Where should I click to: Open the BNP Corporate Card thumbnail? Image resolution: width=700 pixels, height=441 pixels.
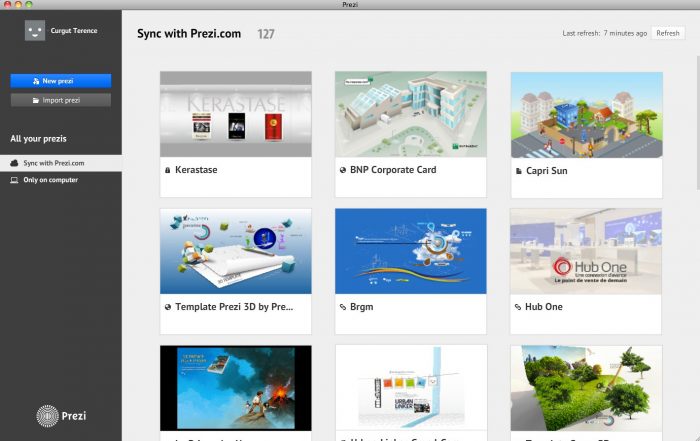[x=411, y=114]
